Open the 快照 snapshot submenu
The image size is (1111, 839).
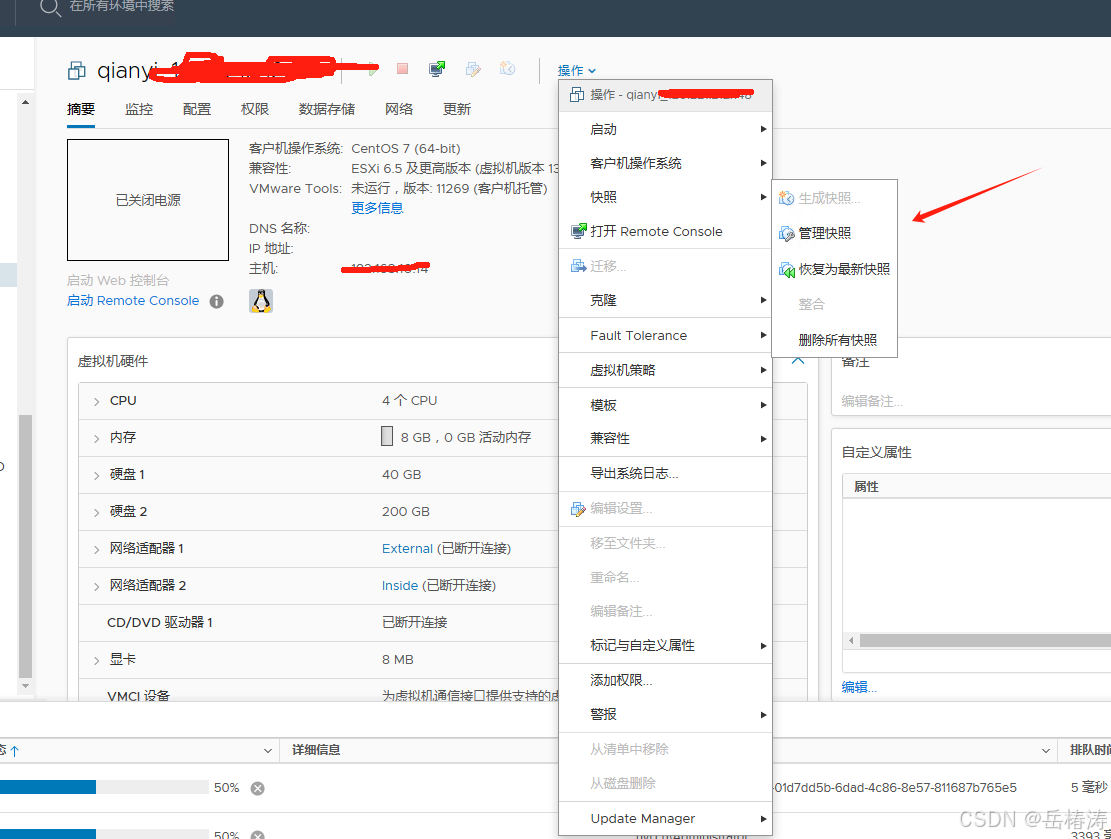tap(665, 197)
